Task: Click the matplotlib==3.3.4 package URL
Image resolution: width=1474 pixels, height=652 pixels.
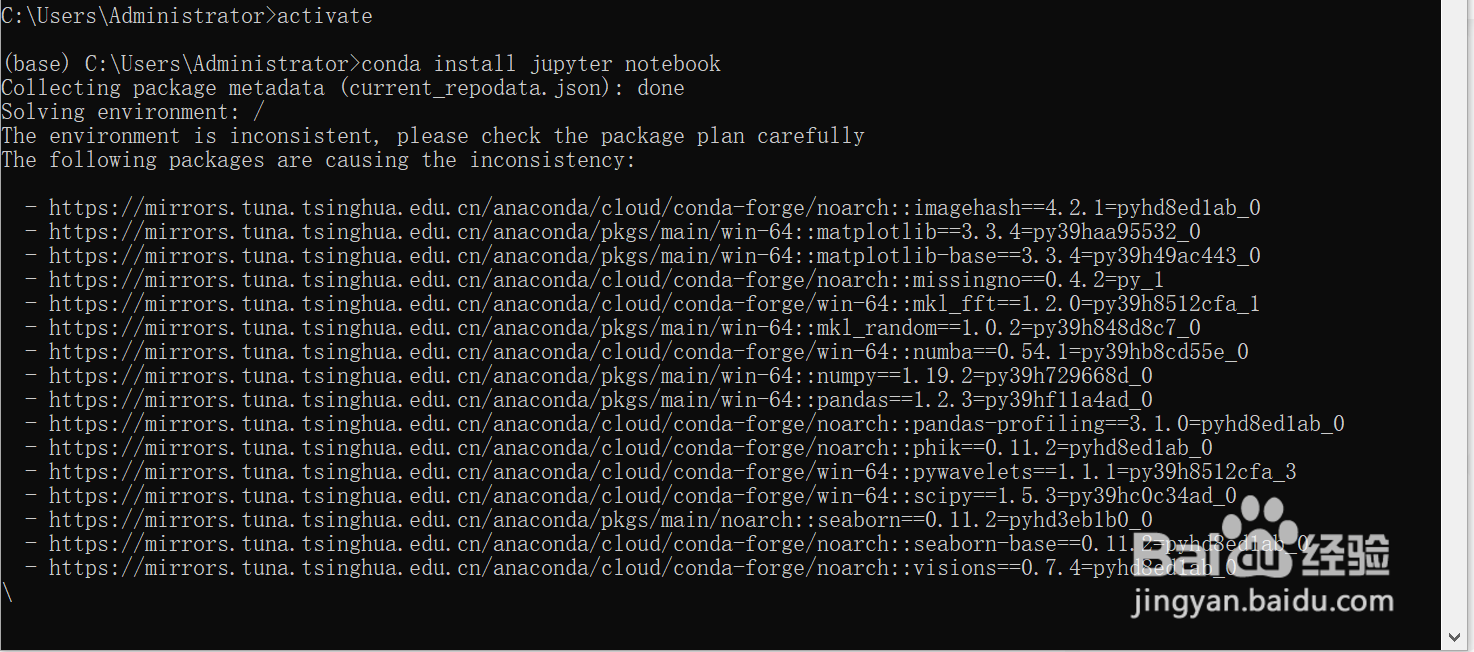Action: (x=624, y=232)
